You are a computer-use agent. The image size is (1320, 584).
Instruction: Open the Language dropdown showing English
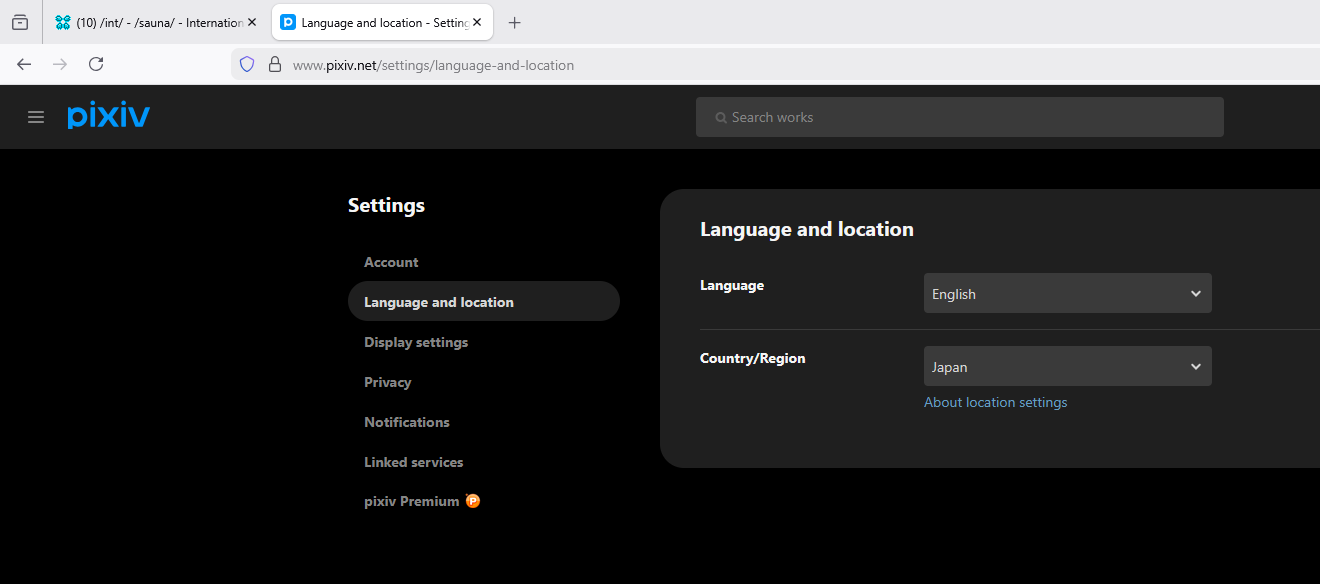tap(1067, 294)
